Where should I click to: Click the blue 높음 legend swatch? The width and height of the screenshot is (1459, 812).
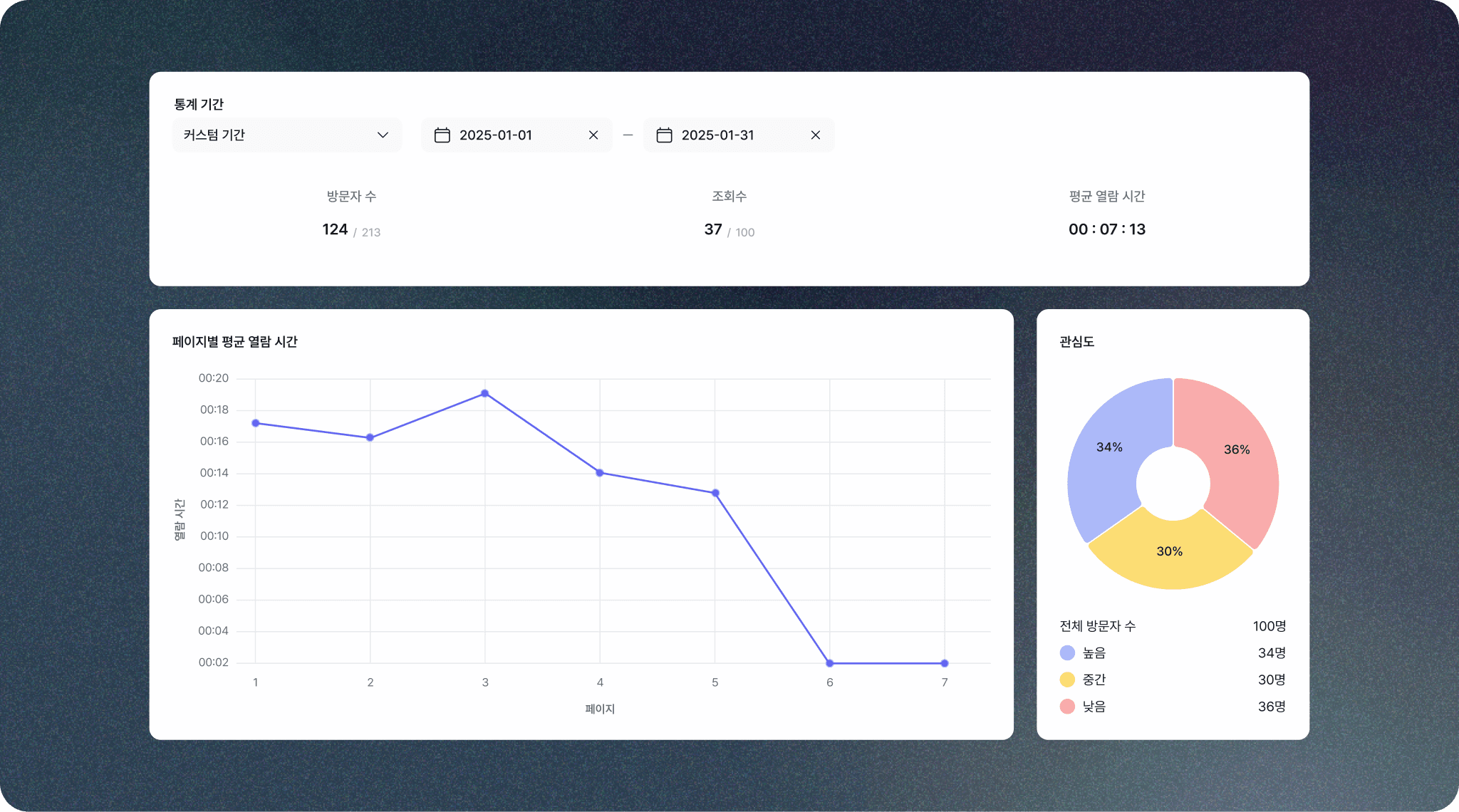[1067, 653]
